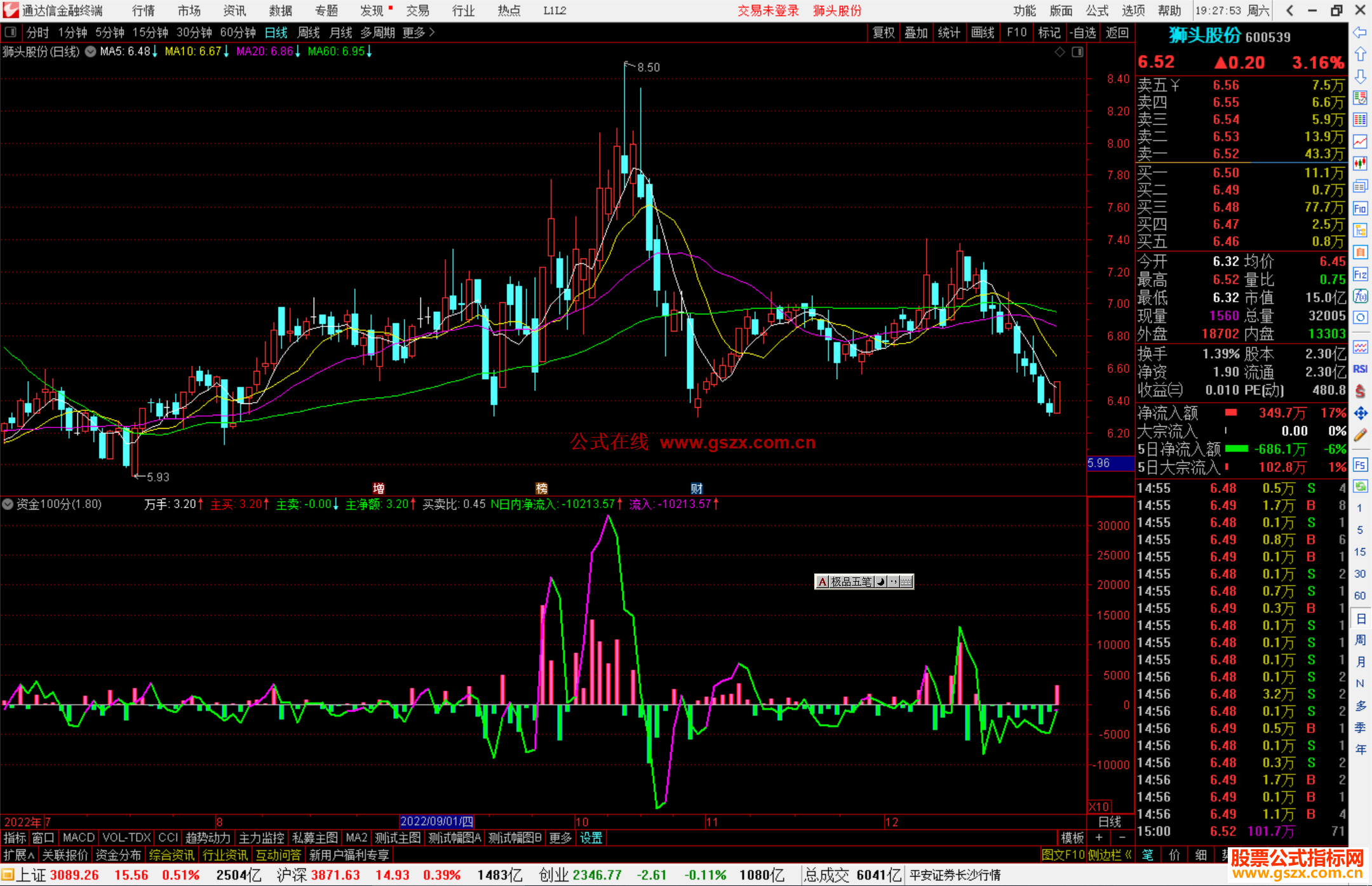Click the title bar back arrow icon
This screenshot has width=1372, height=886.
(x=1289, y=10)
